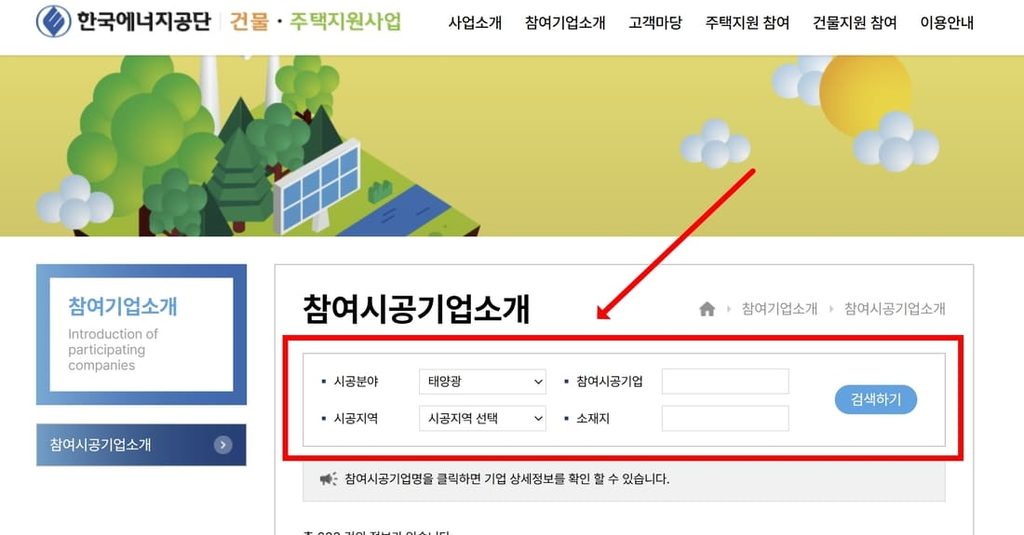Click the 시공지역 label
Viewport: 1024px width, 535px height.
[356, 418]
